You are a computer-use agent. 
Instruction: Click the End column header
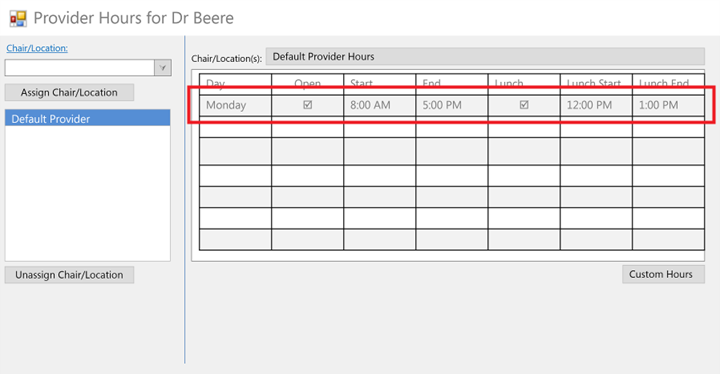pyautogui.click(x=452, y=84)
